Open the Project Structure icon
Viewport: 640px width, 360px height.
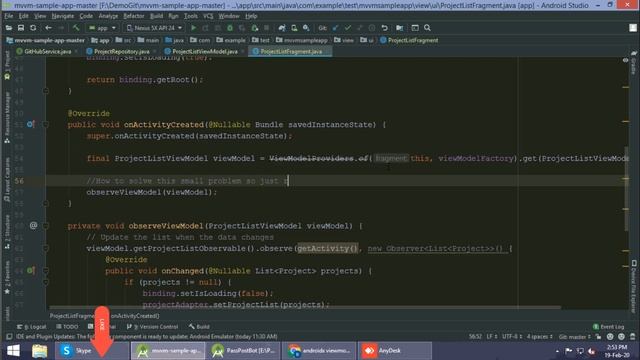[400, 28]
